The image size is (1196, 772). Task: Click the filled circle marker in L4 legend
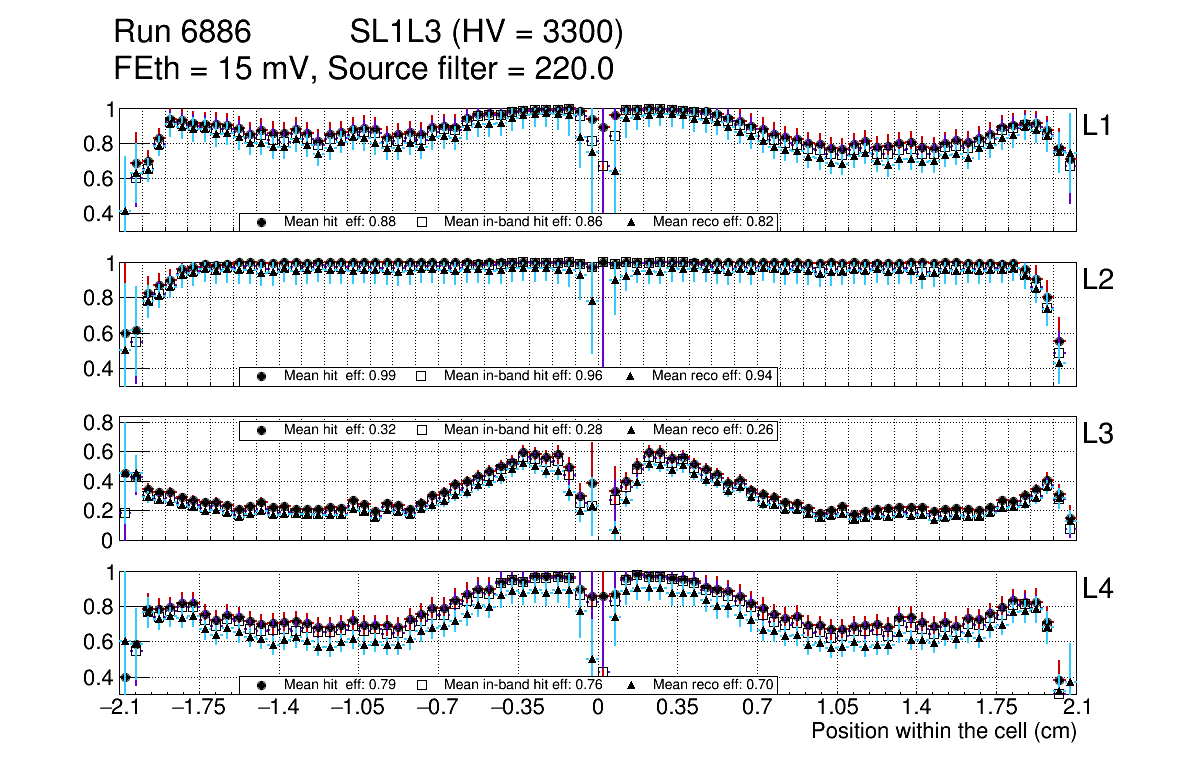(262, 685)
